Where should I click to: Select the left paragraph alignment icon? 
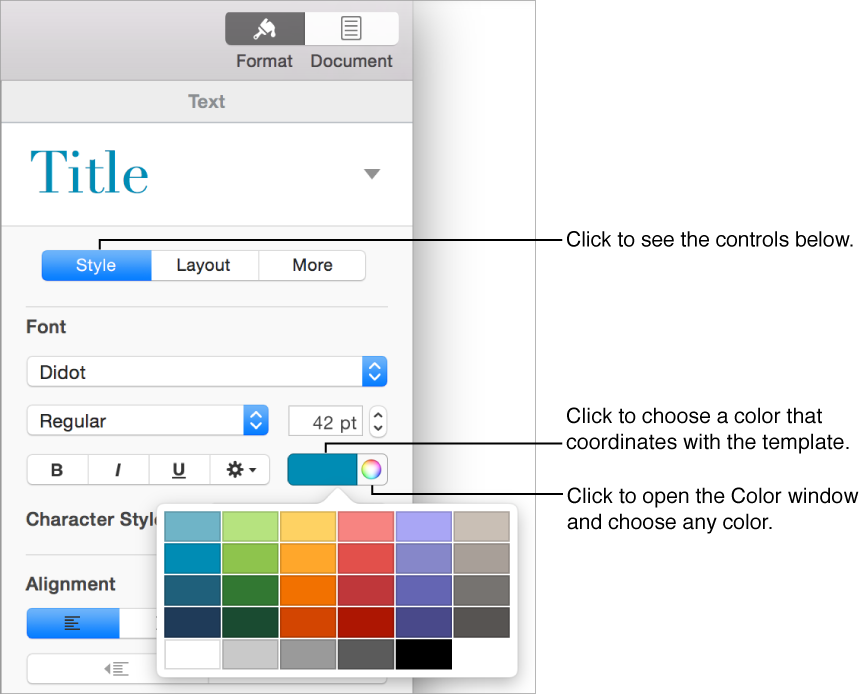[72, 622]
